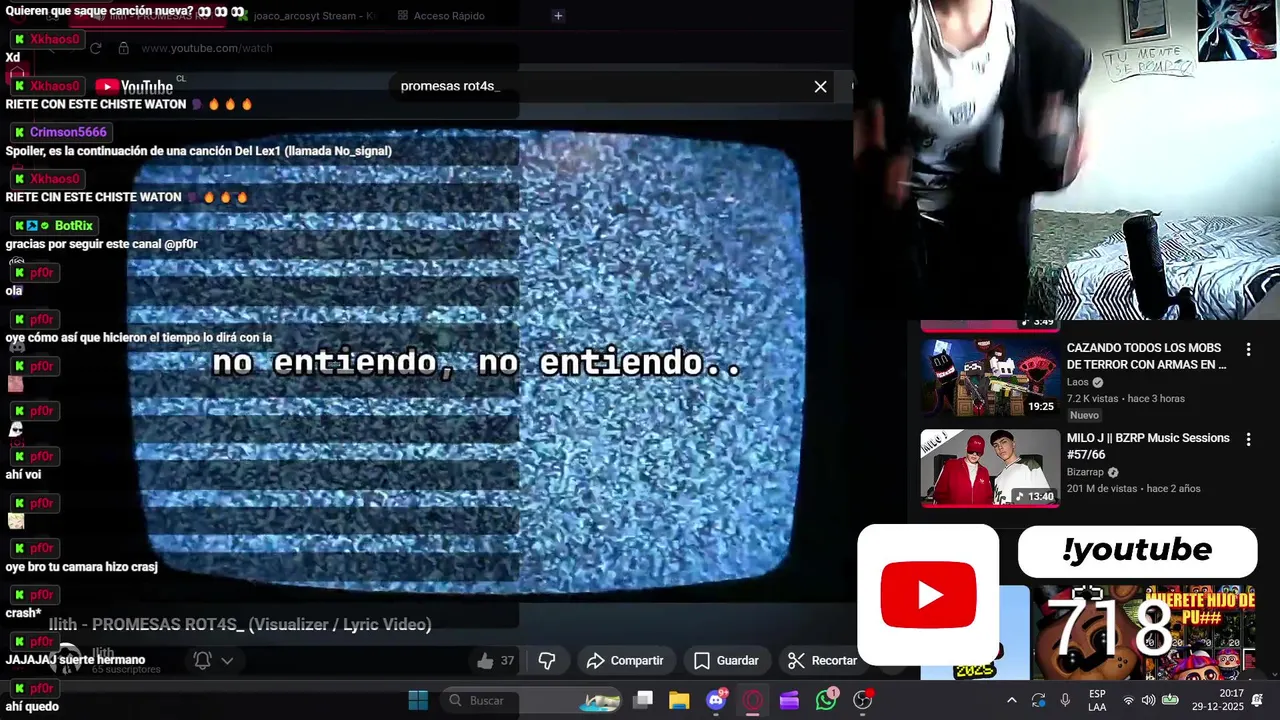Open File Explorer from taskbar
Image resolution: width=1280 pixels, height=720 pixels.
click(679, 700)
